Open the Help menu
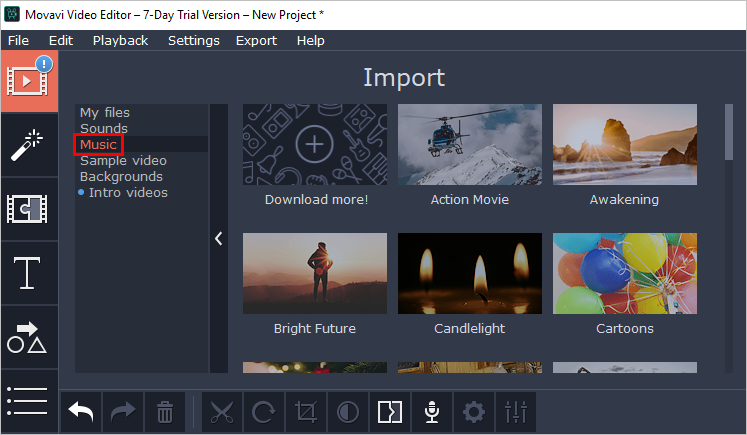 [311, 40]
